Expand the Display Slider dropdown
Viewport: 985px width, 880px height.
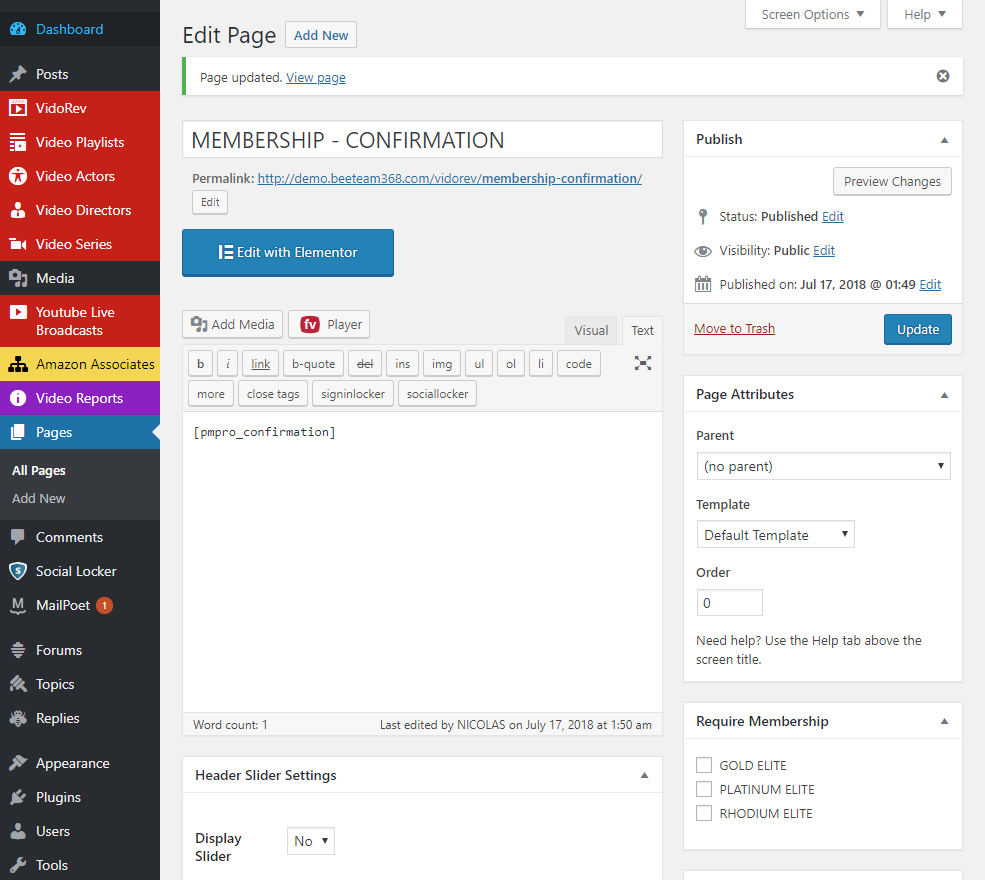click(x=310, y=841)
